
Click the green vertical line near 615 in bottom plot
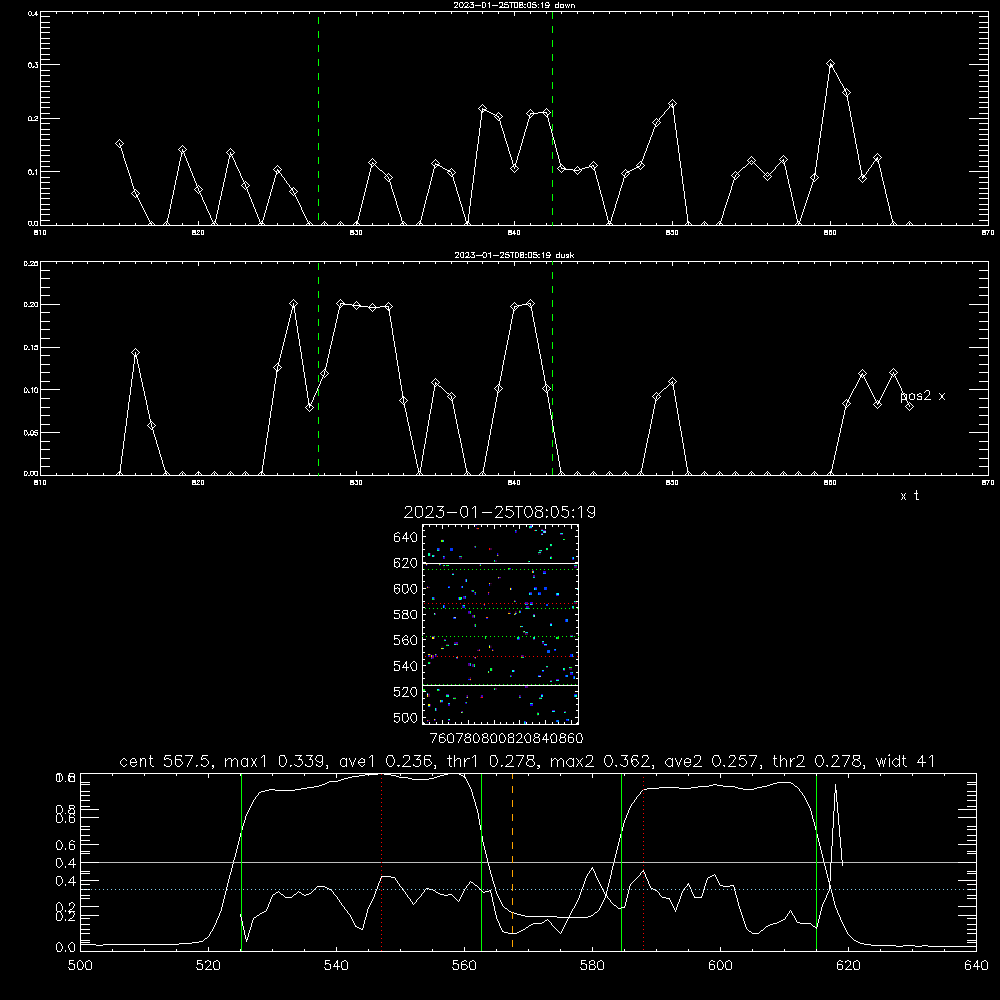816,861
